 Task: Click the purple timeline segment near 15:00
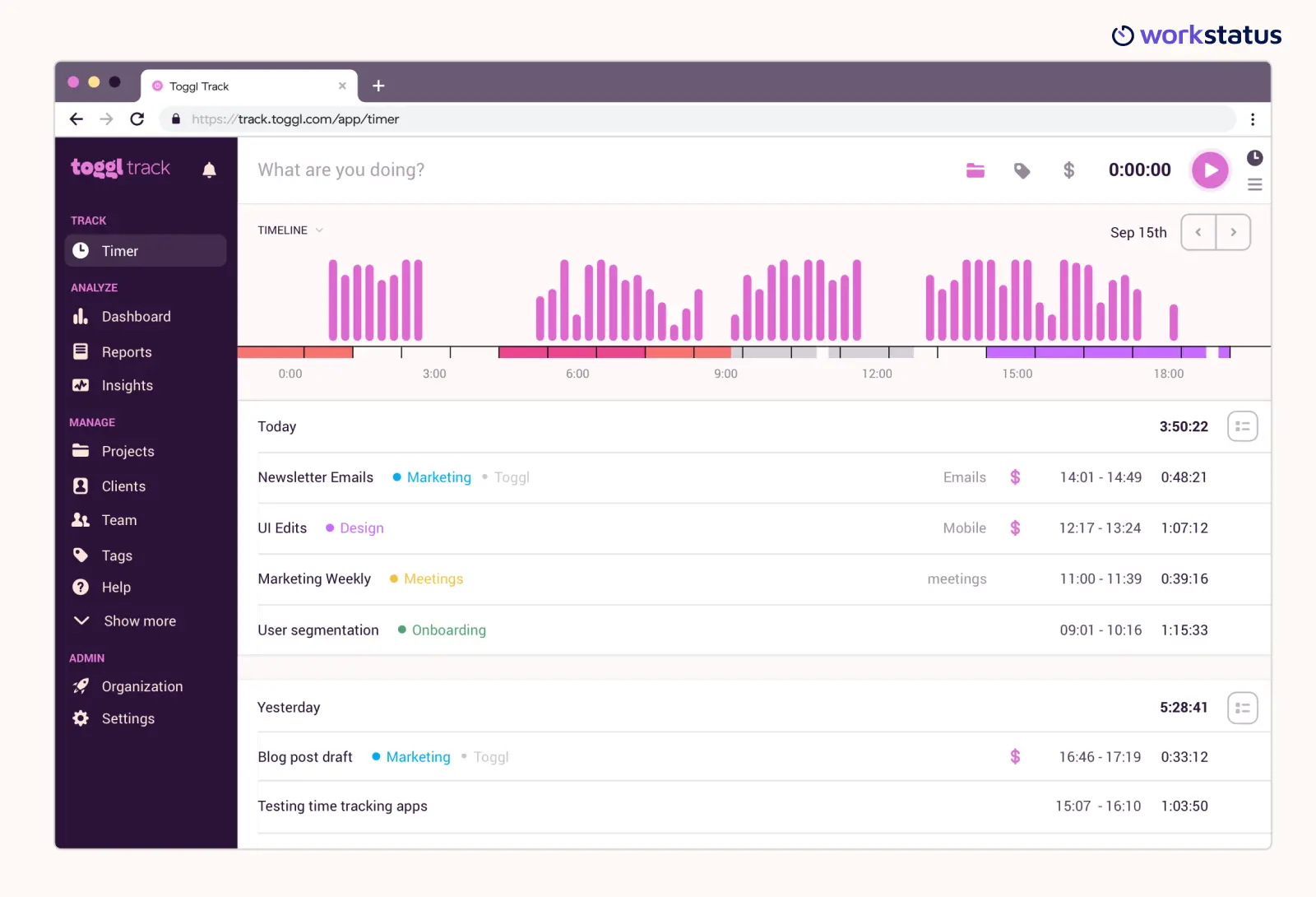tap(1096, 352)
